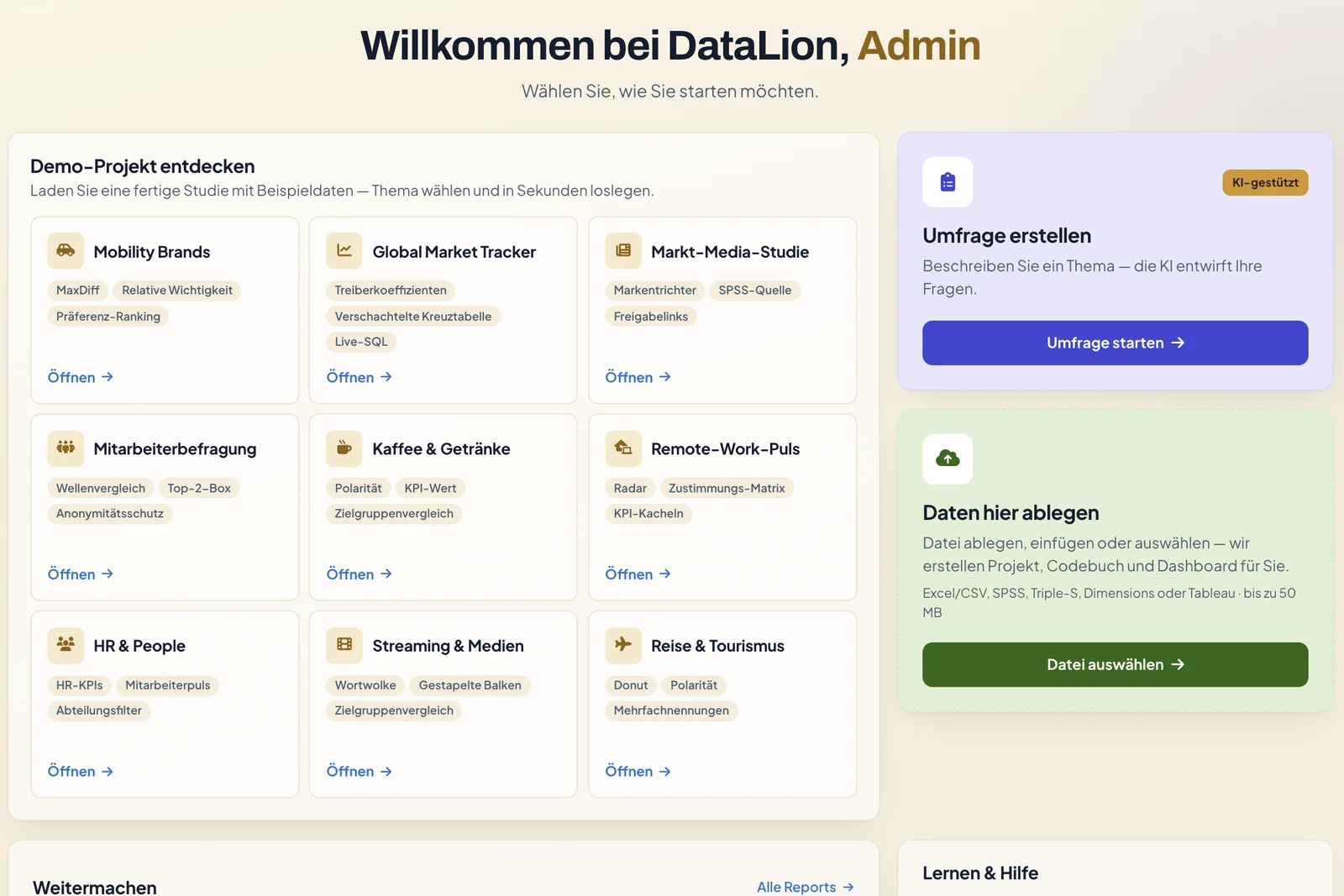Screen dimensions: 1344x896
Task: Open the Mitarbeiterbefragung demo via Öffnen
Action: coord(81,574)
